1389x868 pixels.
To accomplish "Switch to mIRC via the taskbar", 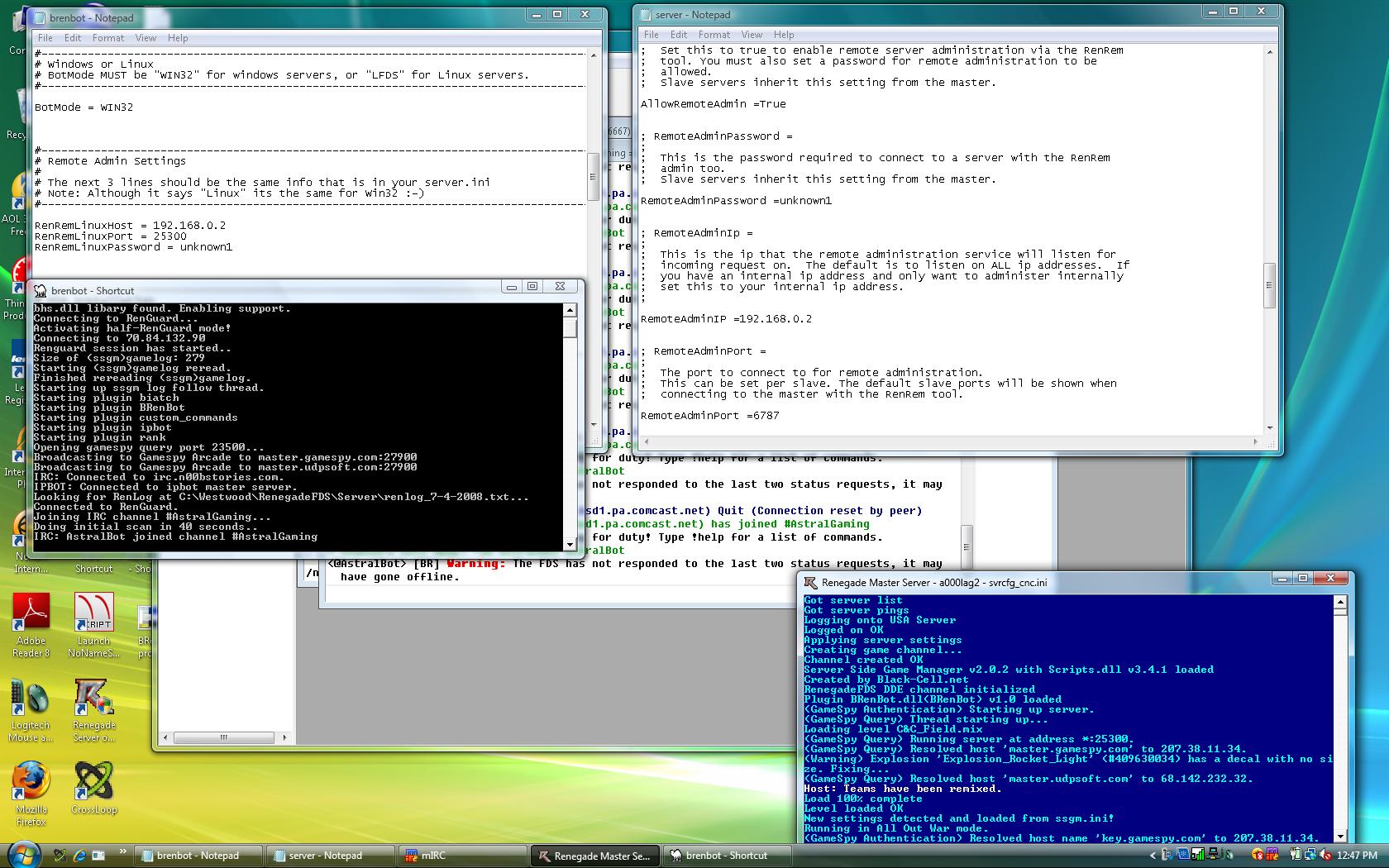I will point(461,856).
